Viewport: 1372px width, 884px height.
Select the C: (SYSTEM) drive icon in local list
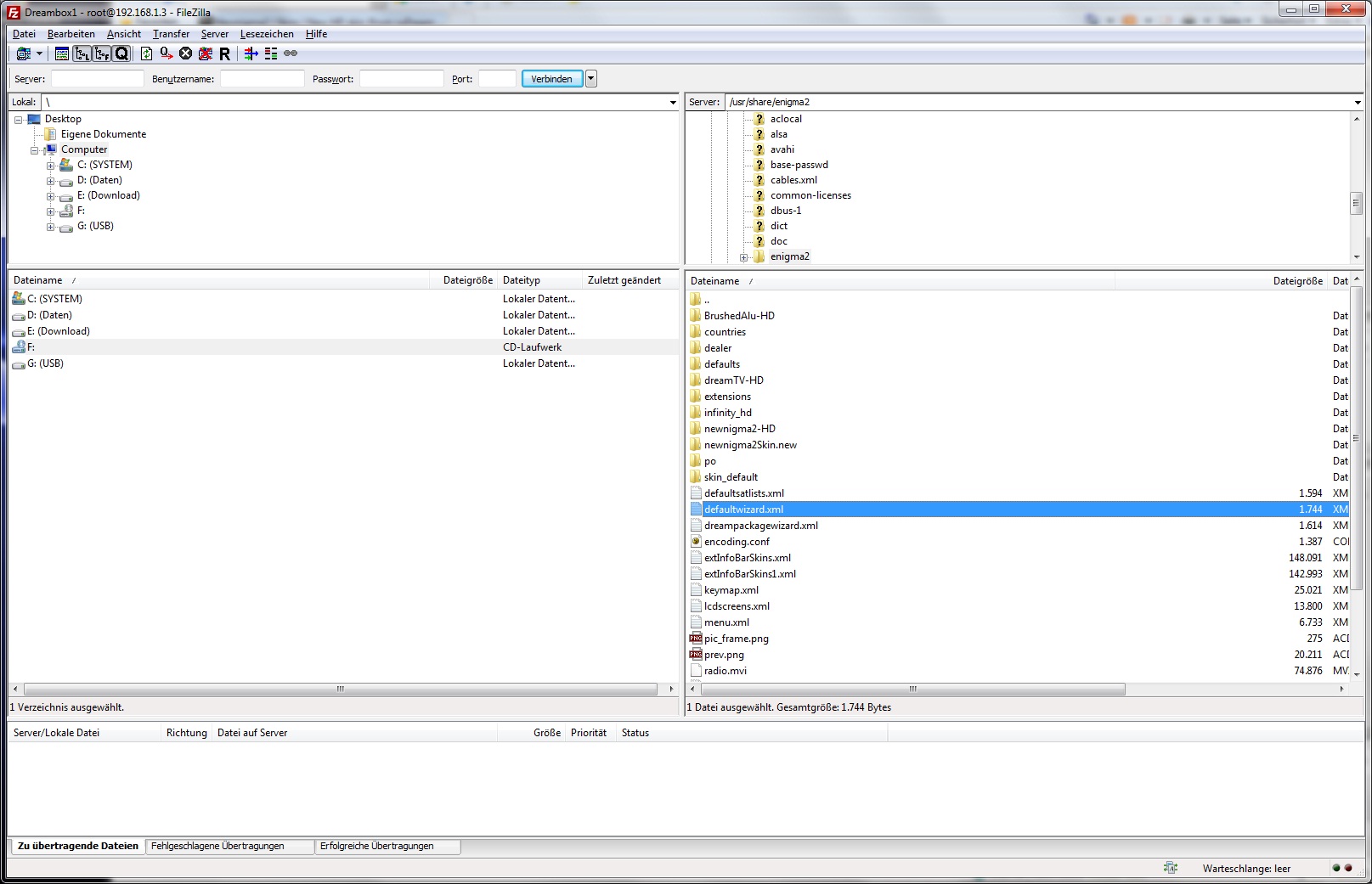pos(19,298)
